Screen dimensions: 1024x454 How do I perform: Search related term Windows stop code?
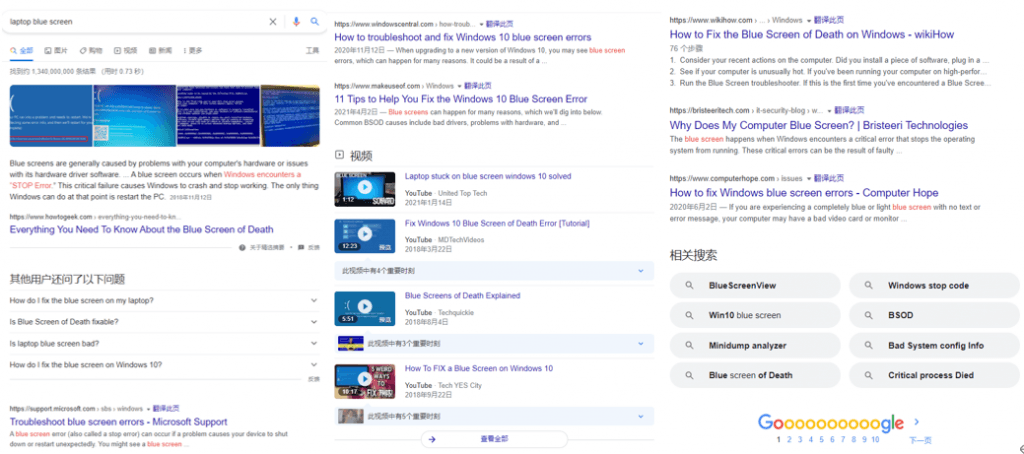pos(934,285)
